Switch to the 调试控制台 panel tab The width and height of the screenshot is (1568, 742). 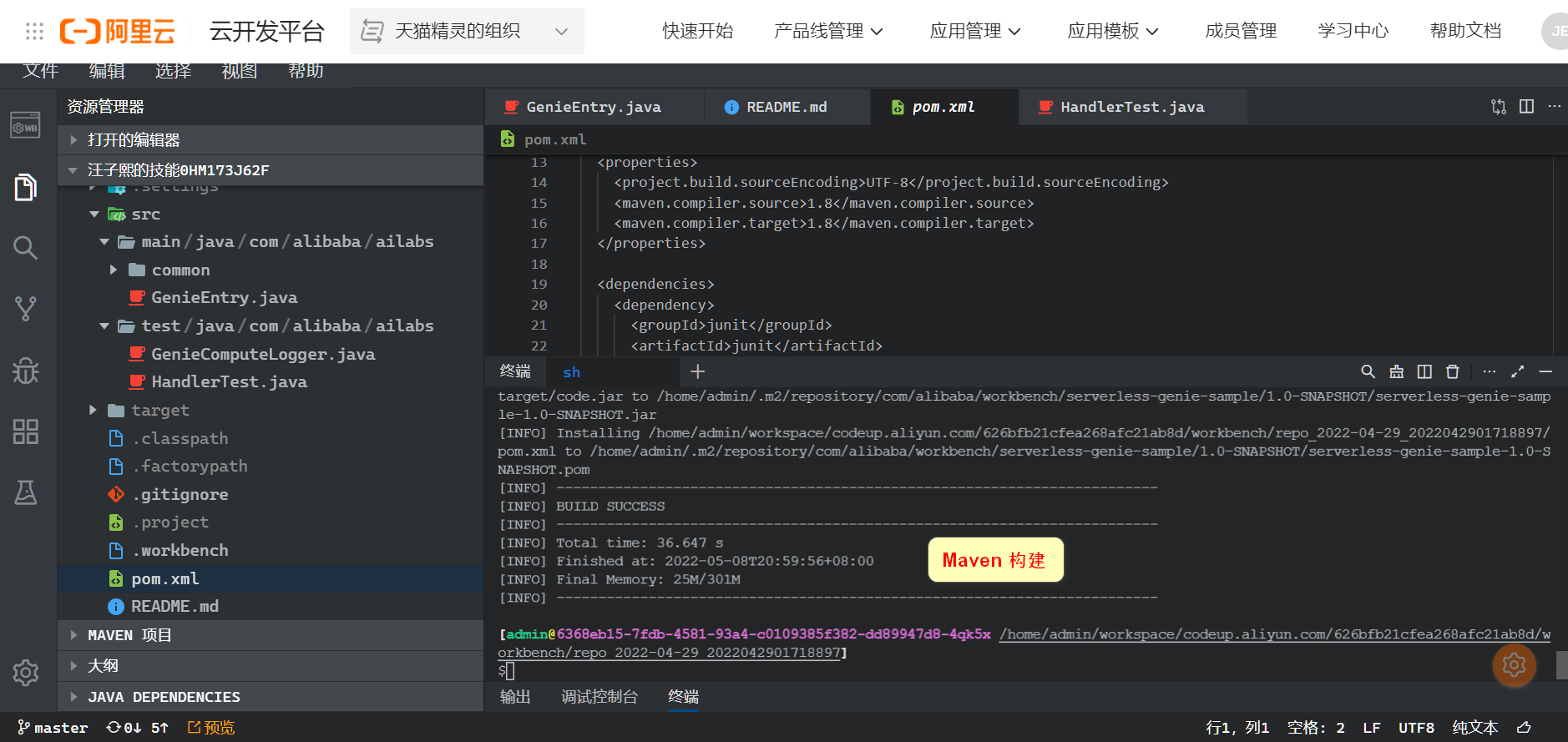coord(599,697)
